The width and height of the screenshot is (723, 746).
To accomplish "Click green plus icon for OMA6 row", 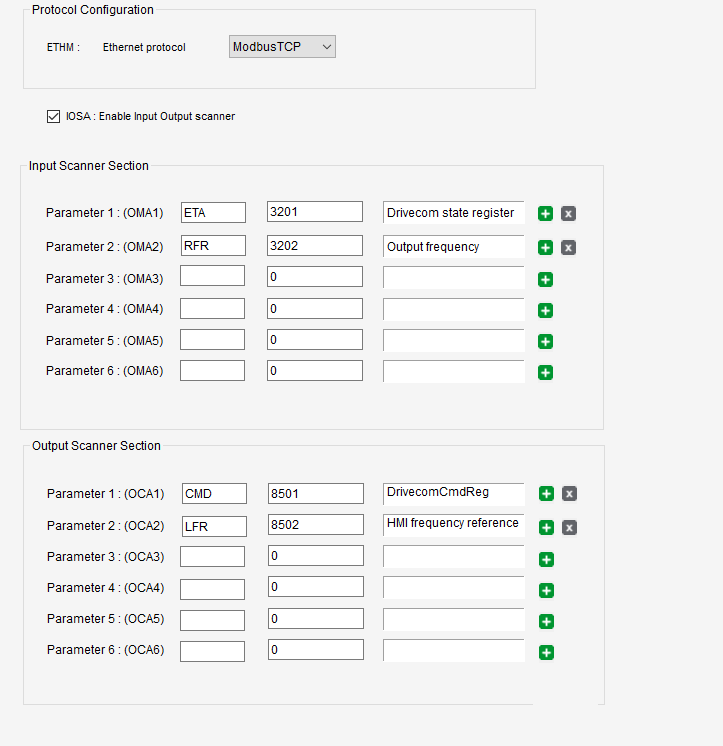I will [x=546, y=373].
